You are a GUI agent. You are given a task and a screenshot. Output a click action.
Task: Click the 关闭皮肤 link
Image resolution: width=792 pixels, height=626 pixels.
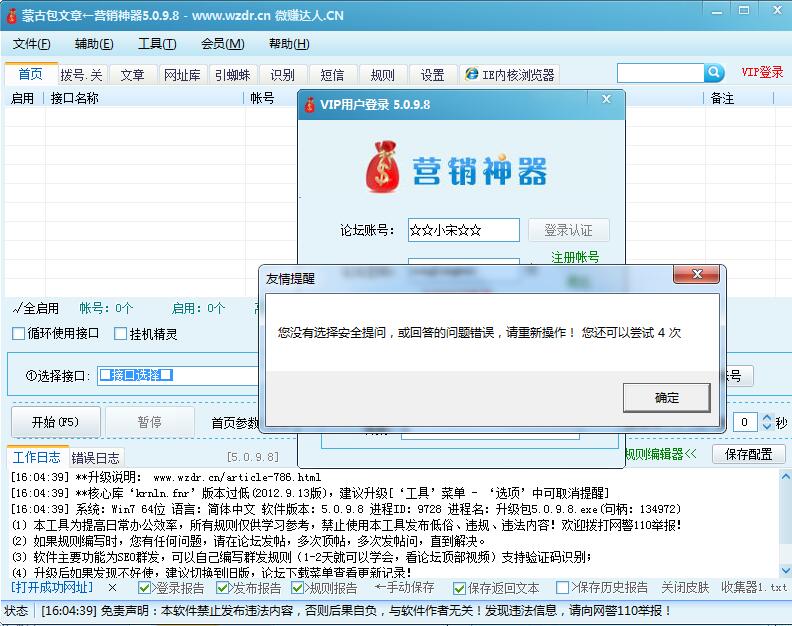click(x=685, y=588)
